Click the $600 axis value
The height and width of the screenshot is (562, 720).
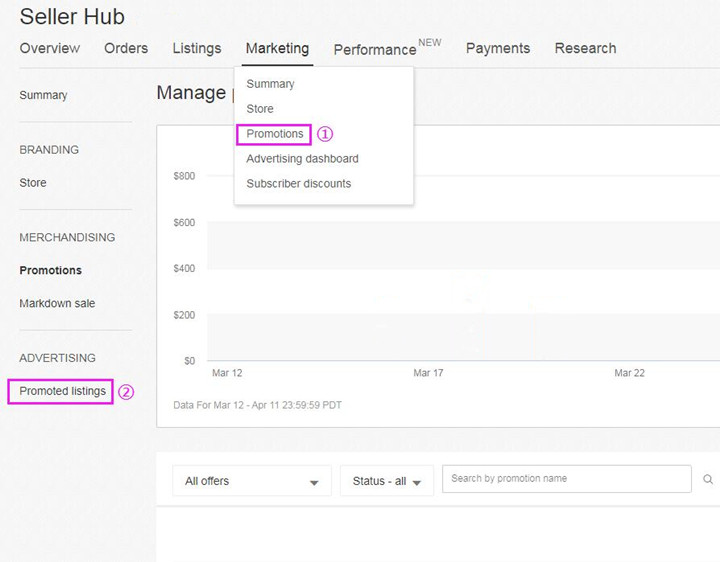tap(184, 223)
